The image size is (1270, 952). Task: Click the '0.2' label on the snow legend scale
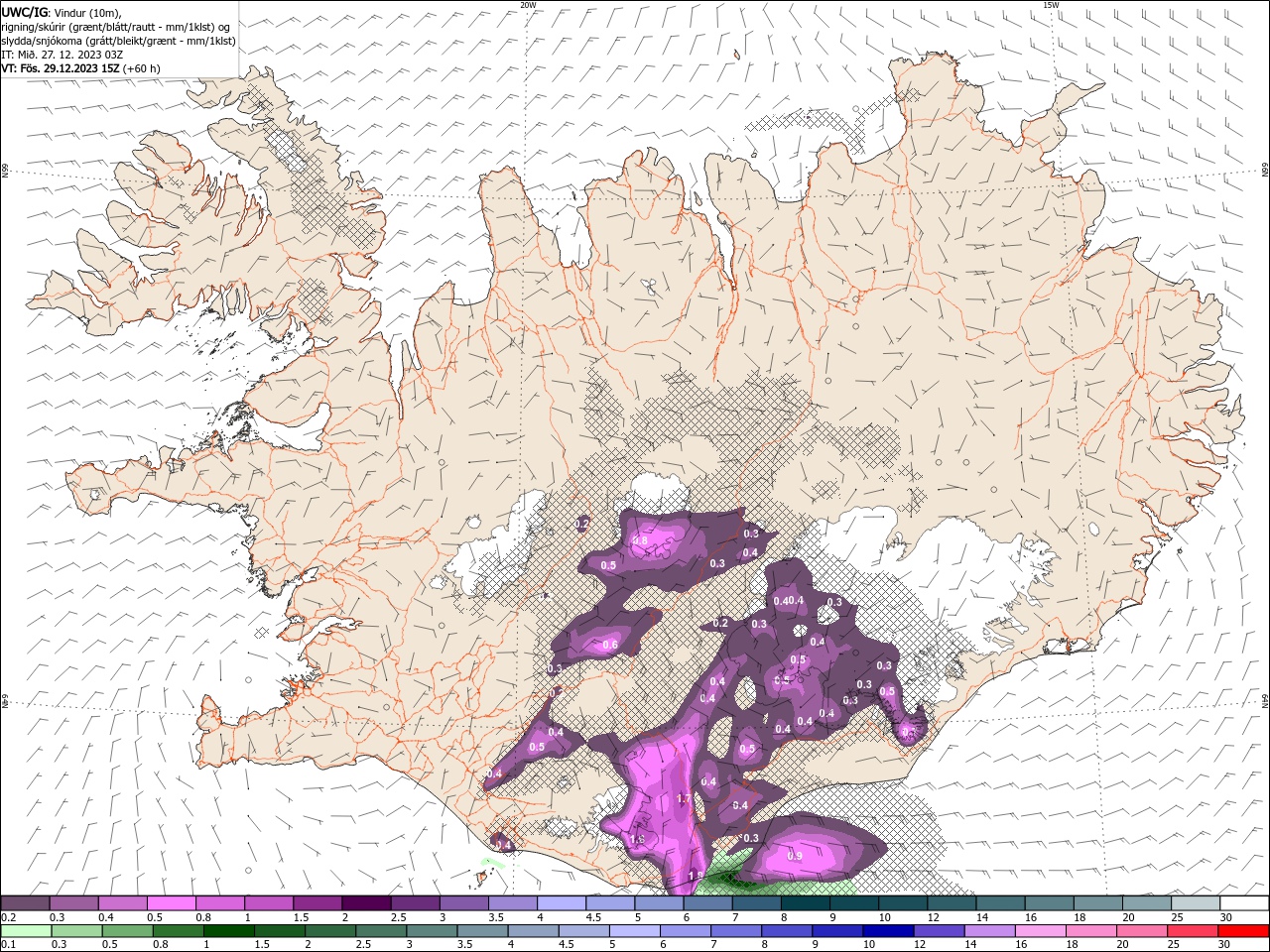pyautogui.click(x=9, y=917)
